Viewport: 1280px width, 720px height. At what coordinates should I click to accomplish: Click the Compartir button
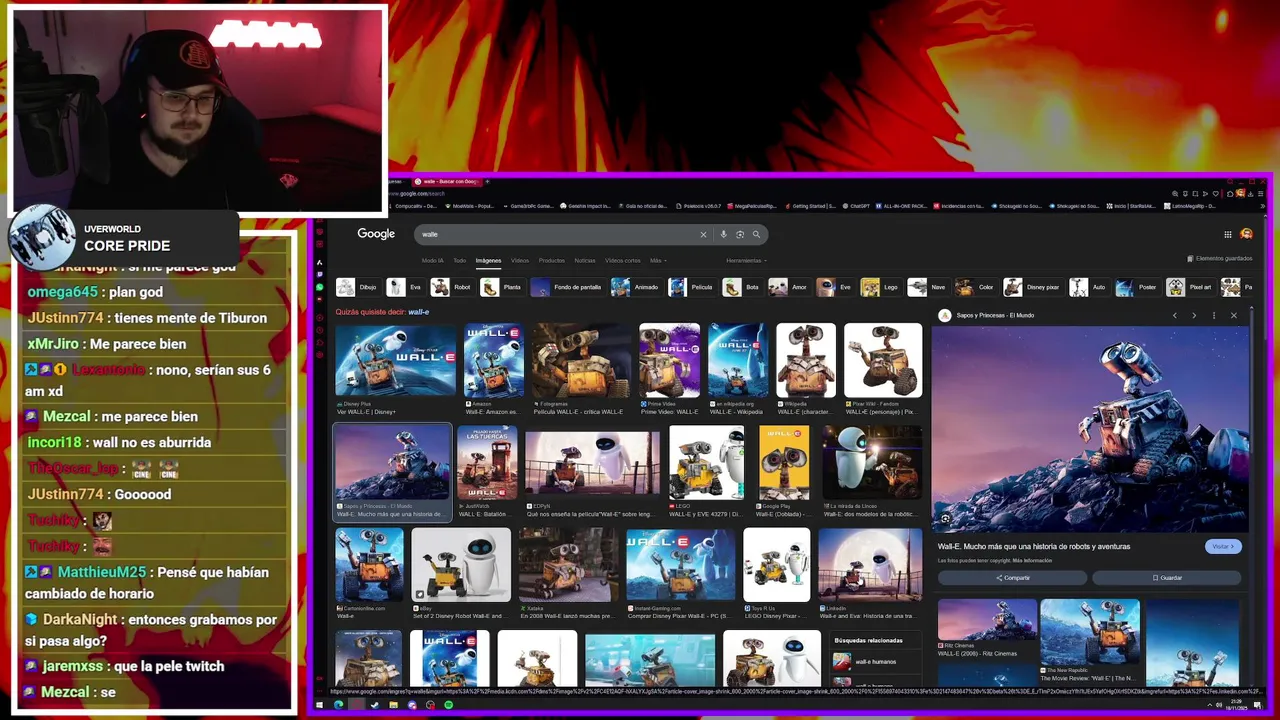[x=1012, y=578]
